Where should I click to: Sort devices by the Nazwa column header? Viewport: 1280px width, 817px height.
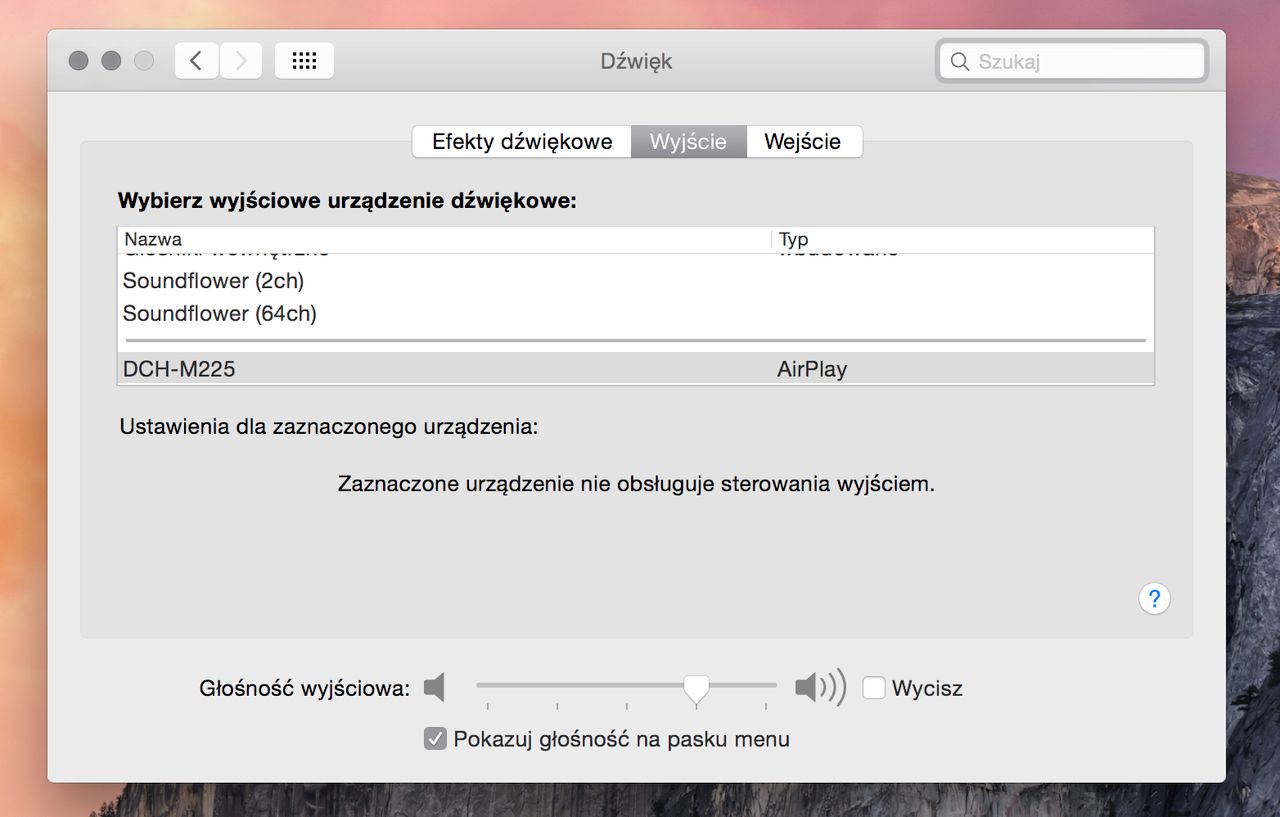click(445, 240)
